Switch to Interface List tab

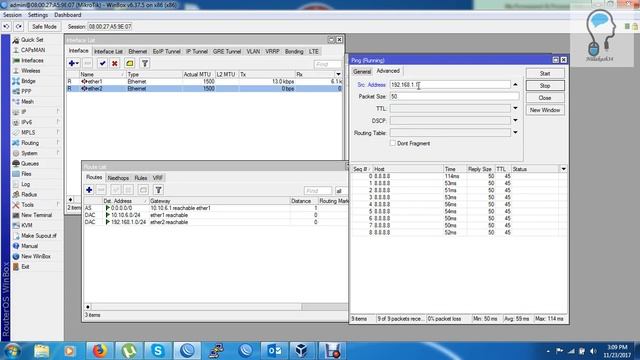(108, 51)
